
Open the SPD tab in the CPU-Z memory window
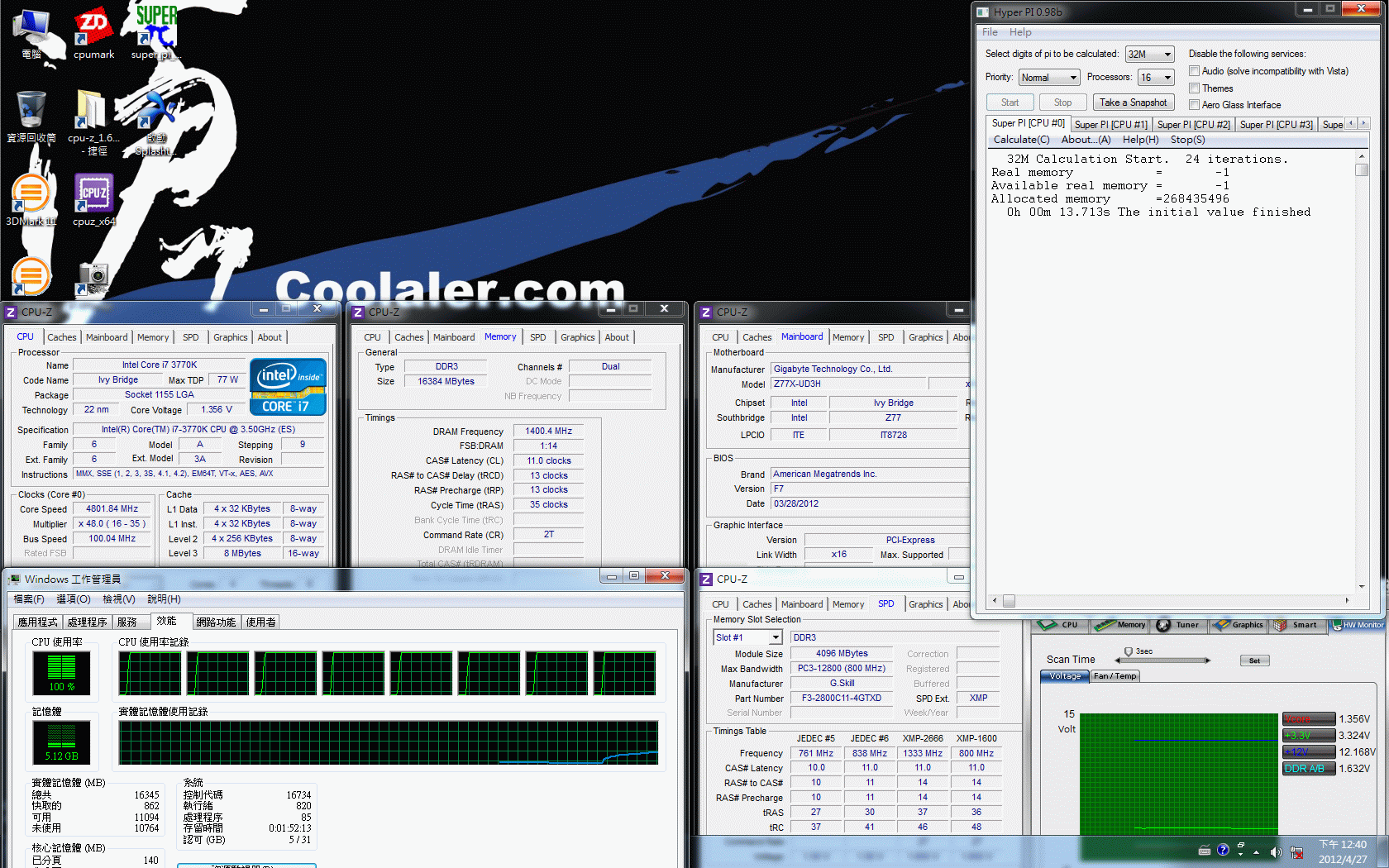coord(538,337)
